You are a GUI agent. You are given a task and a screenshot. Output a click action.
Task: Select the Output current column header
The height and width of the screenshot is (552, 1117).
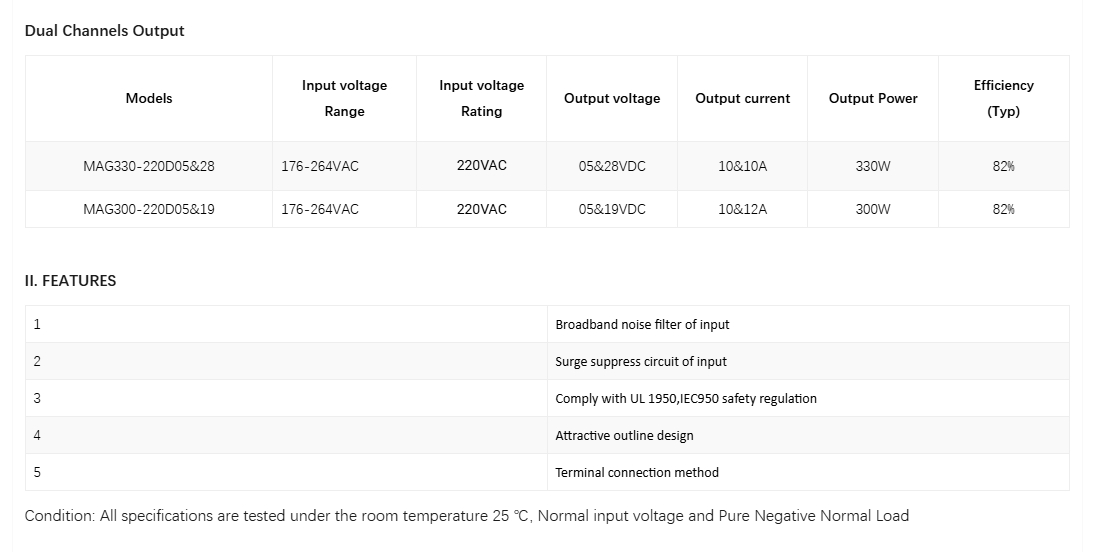[742, 98]
